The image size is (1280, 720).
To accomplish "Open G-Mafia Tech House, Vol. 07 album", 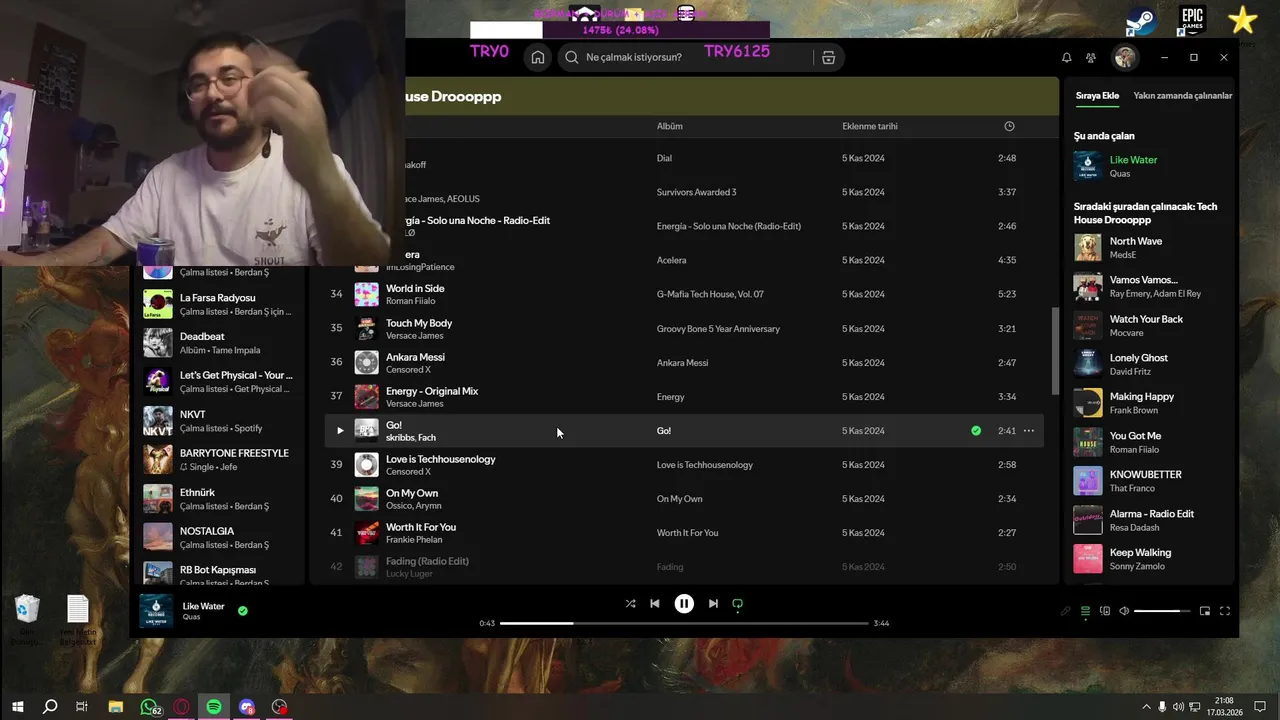I will coord(710,294).
